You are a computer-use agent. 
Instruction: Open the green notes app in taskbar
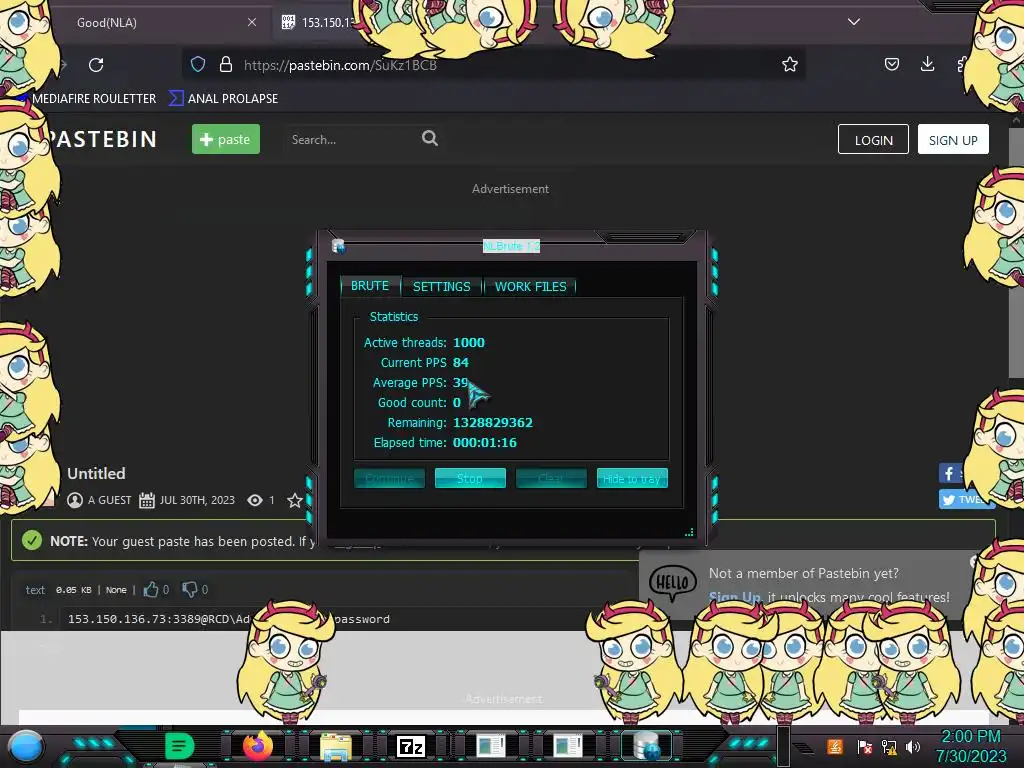click(x=179, y=746)
